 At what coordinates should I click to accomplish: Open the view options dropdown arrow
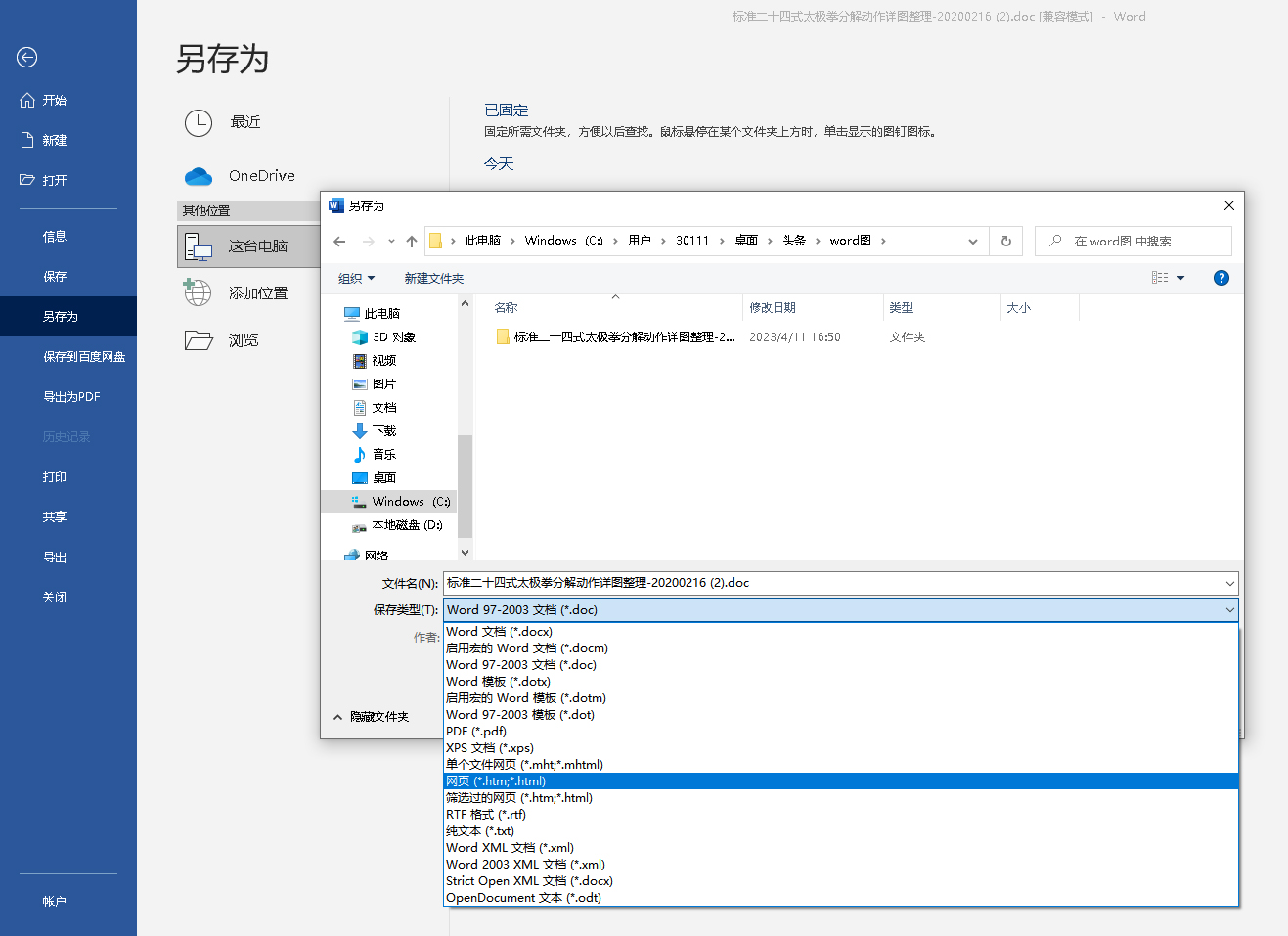(x=1180, y=278)
